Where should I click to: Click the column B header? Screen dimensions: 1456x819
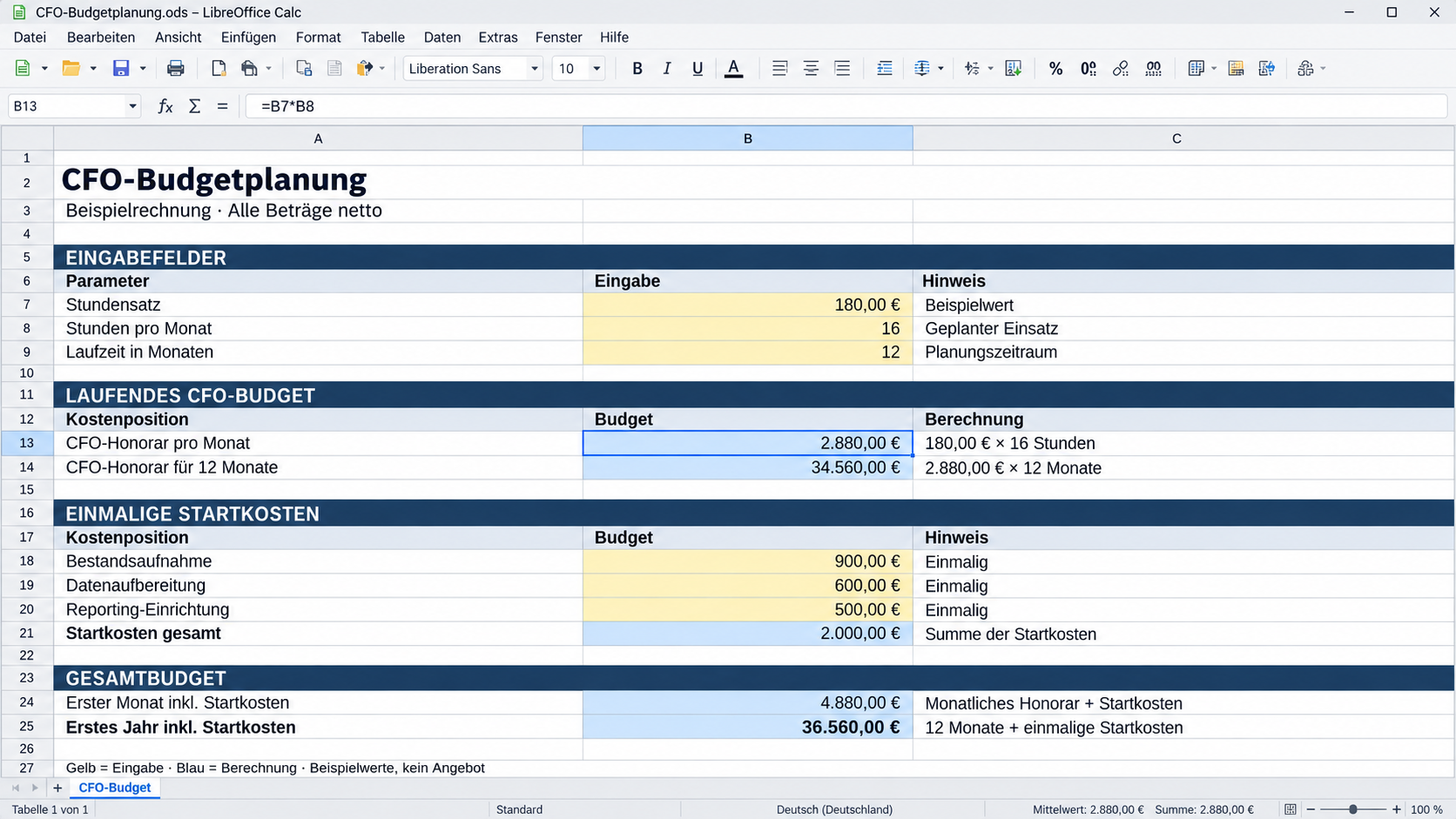[748, 138]
